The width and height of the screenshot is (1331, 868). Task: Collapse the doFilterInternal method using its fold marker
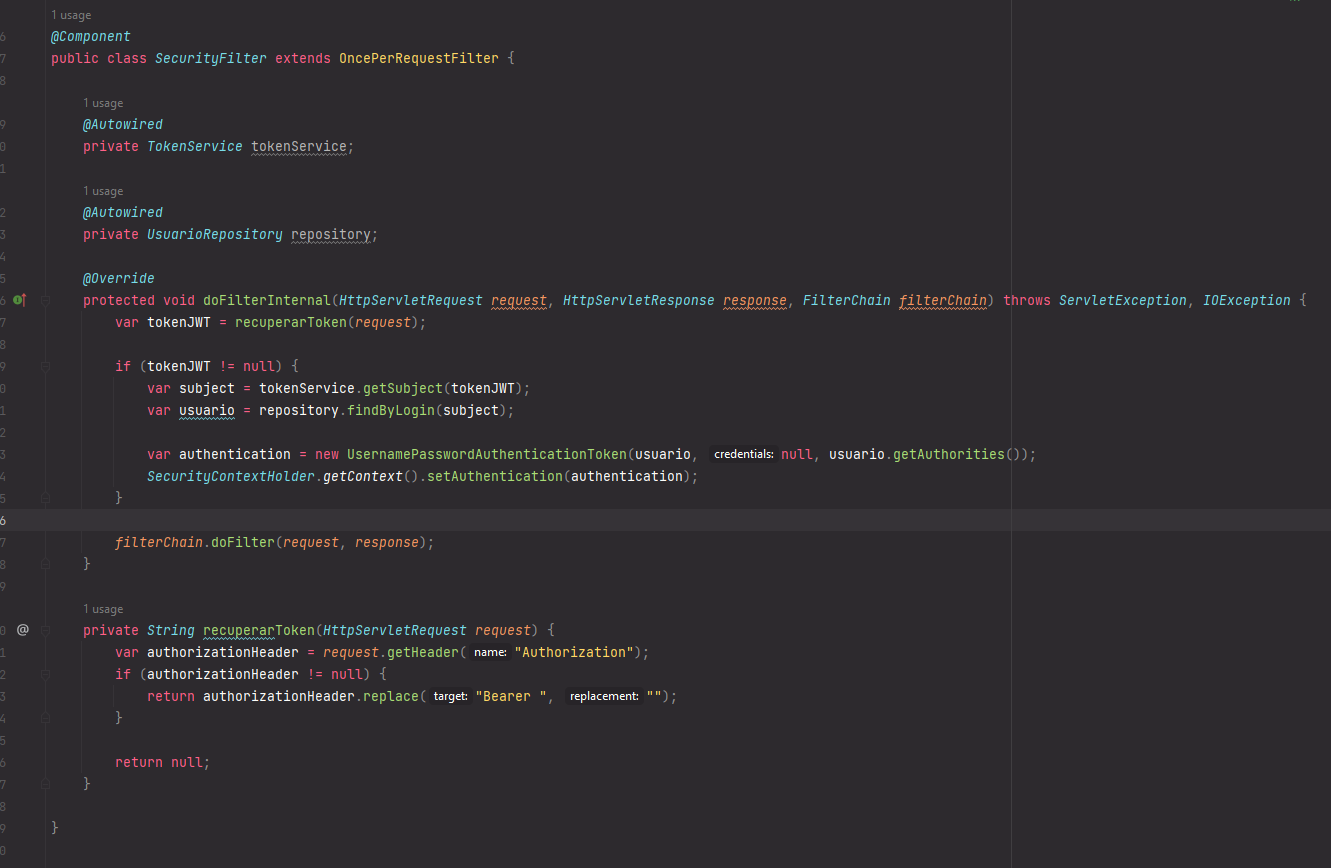[x=46, y=300]
